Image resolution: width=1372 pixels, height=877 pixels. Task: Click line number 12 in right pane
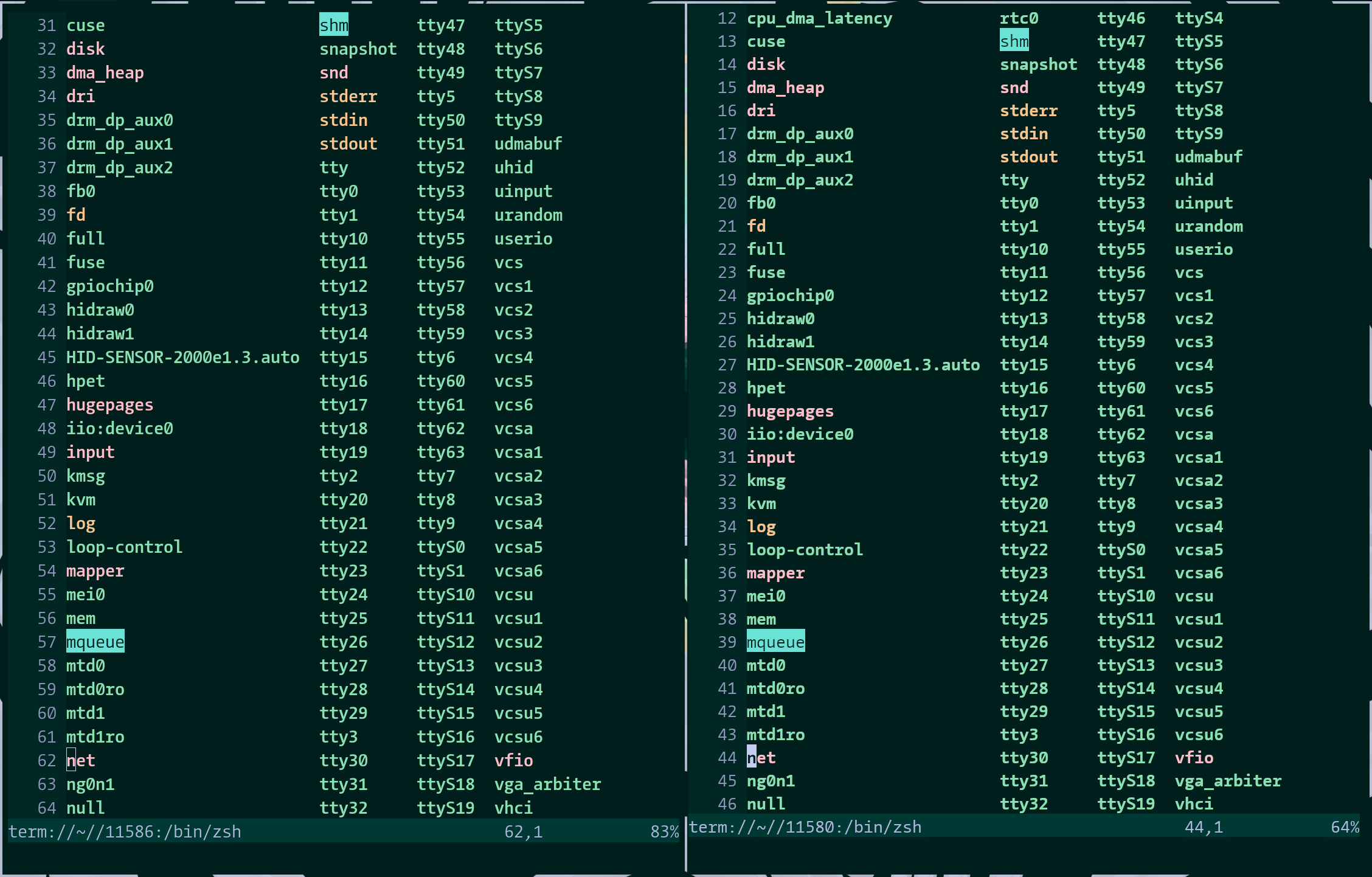726,18
